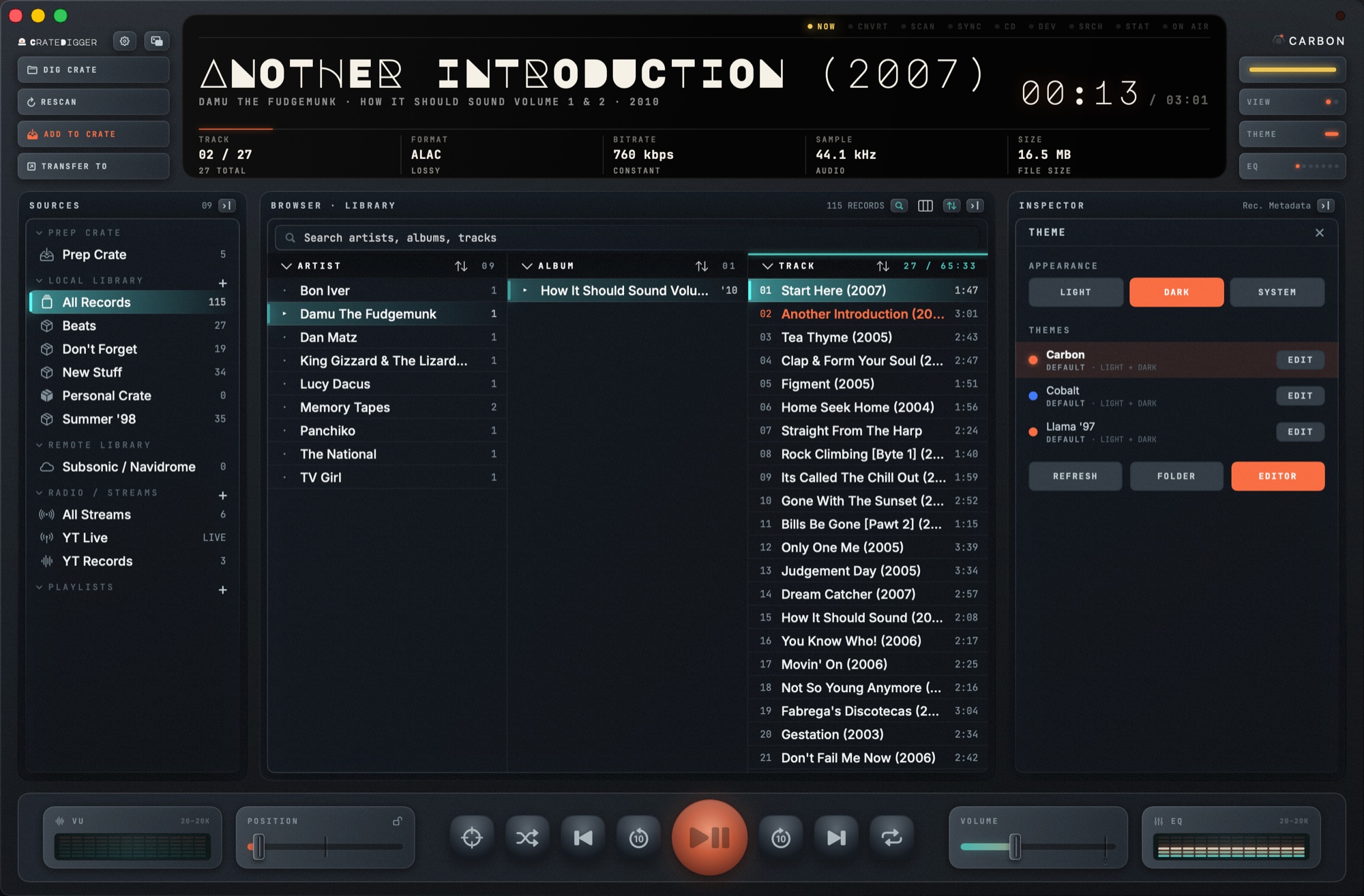Jump forward 10 seconds
Screen dimensions: 1364x896
pyautogui.click(x=781, y=837)
